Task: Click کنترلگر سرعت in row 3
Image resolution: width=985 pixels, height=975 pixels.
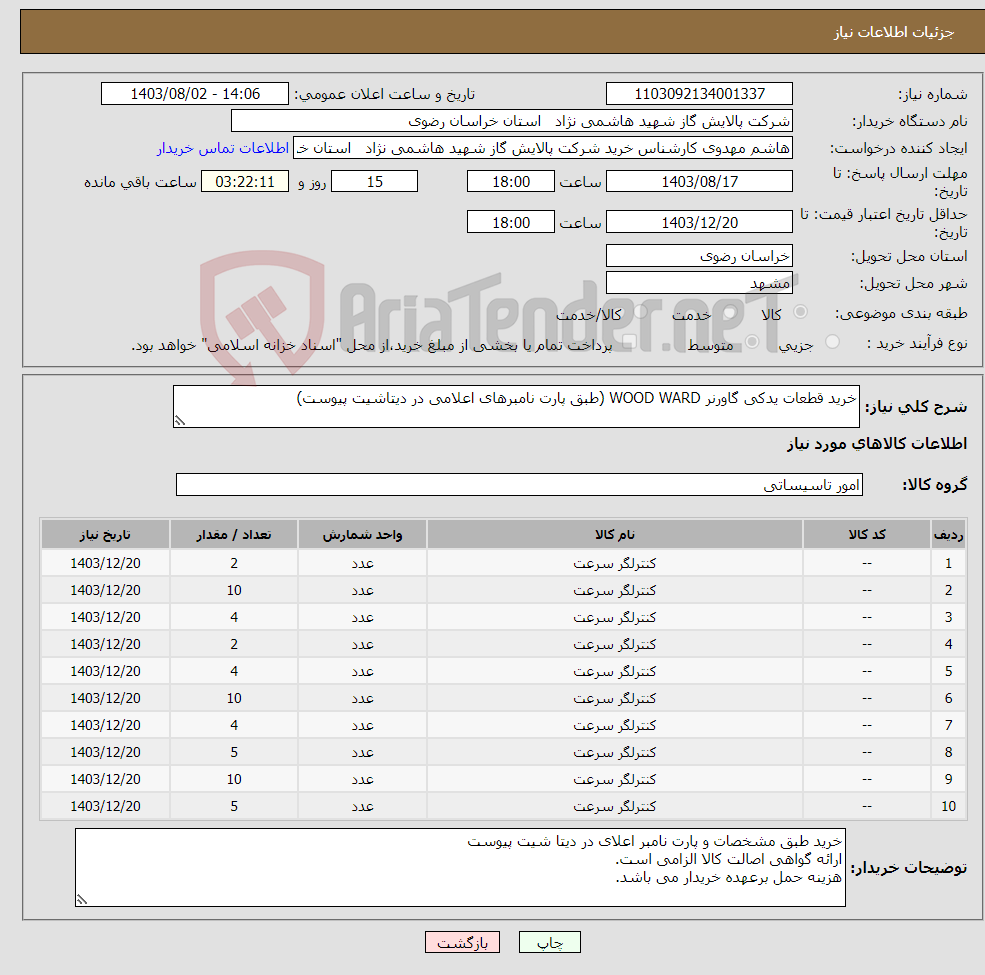Action: (614, 617)
